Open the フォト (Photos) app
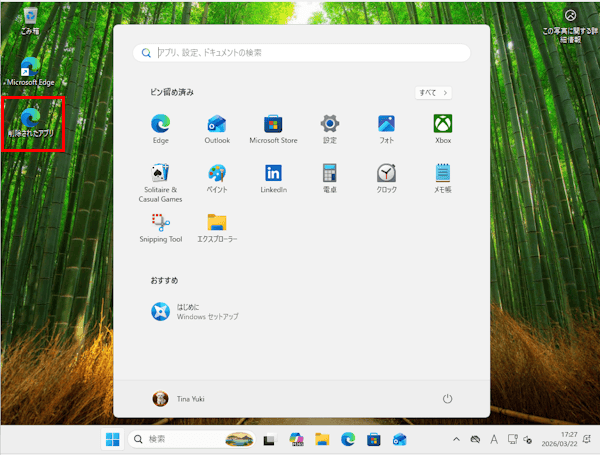The width and height of the screenshot is (600, 455). pyautogui.click(x=386, y=129)
